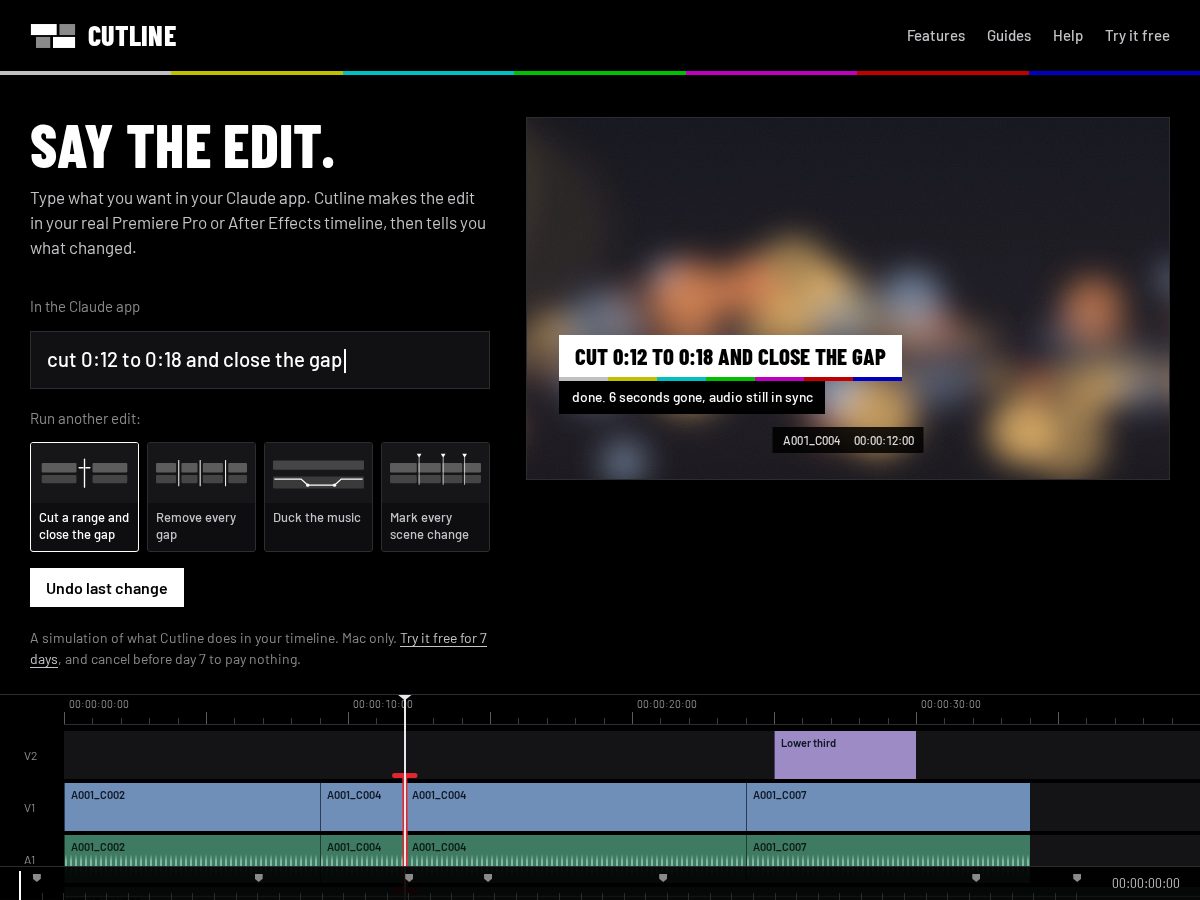Select the A001_C002 video clip on V1
The width and height of the screenshot is (1200, 900).
(x=192, y=807)
